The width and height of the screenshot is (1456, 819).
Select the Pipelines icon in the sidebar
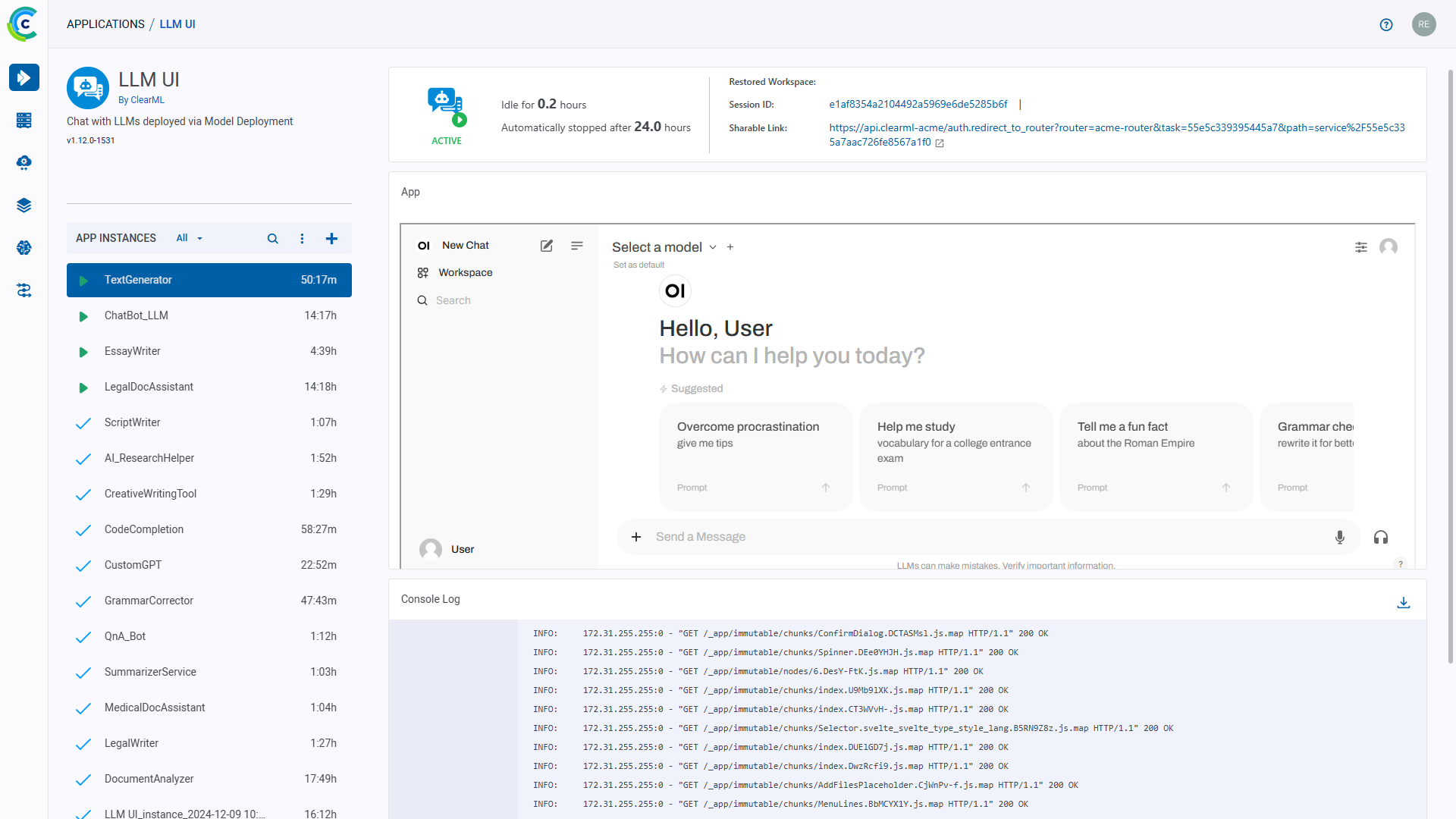[24, 290]
